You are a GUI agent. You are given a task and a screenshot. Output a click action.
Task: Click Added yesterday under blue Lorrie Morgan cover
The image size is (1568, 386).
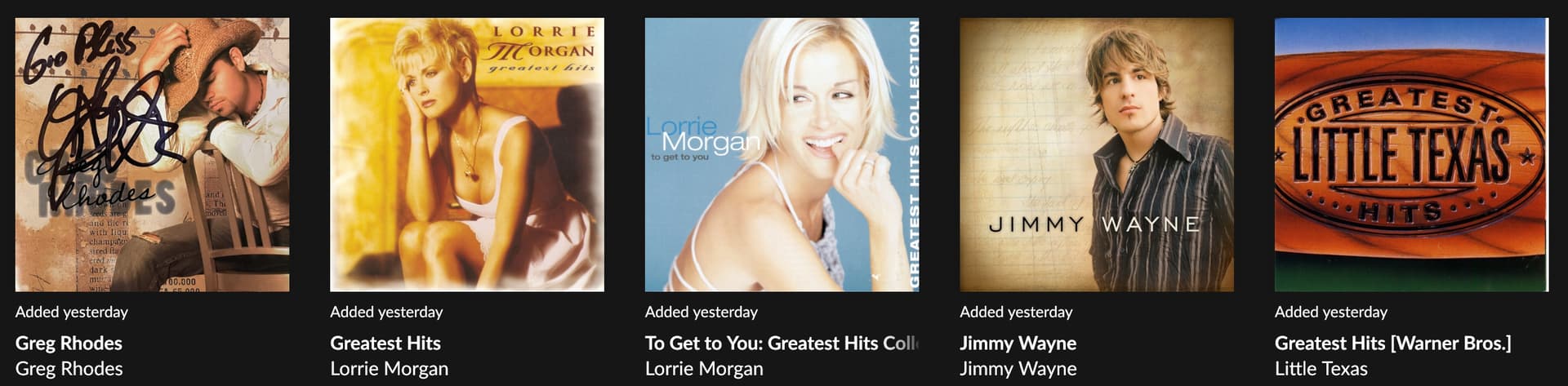[x=702, y=312]
